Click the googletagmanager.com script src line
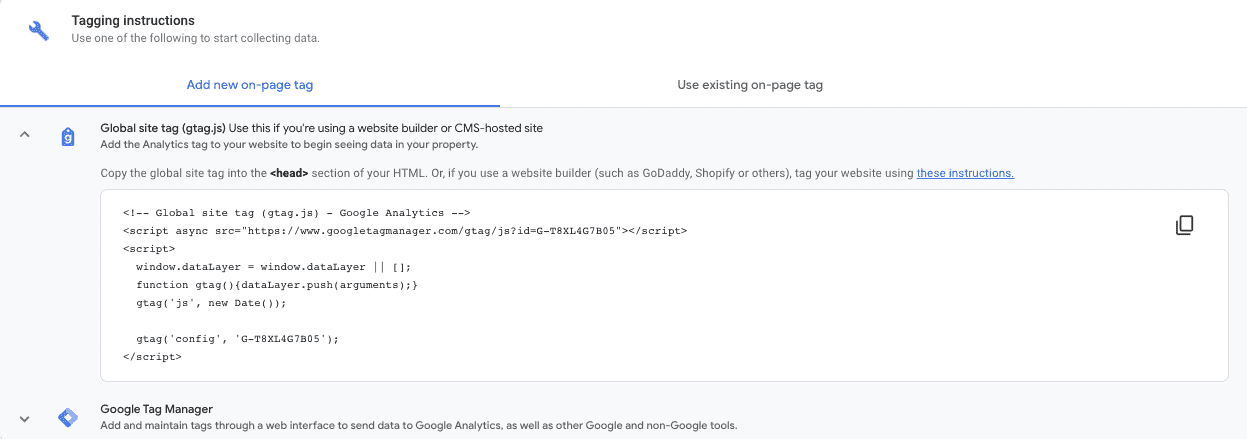The height and width of the screenshot is (439, 1247). [x=405, y=231]
